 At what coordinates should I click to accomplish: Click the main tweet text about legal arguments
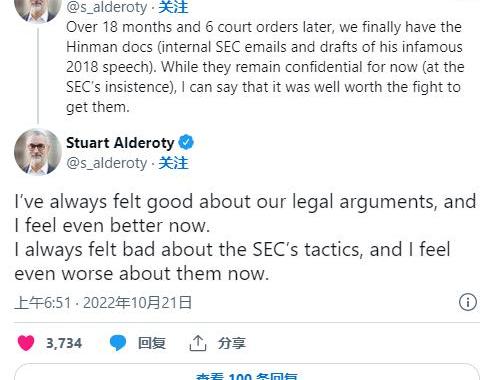click(246, 237)
